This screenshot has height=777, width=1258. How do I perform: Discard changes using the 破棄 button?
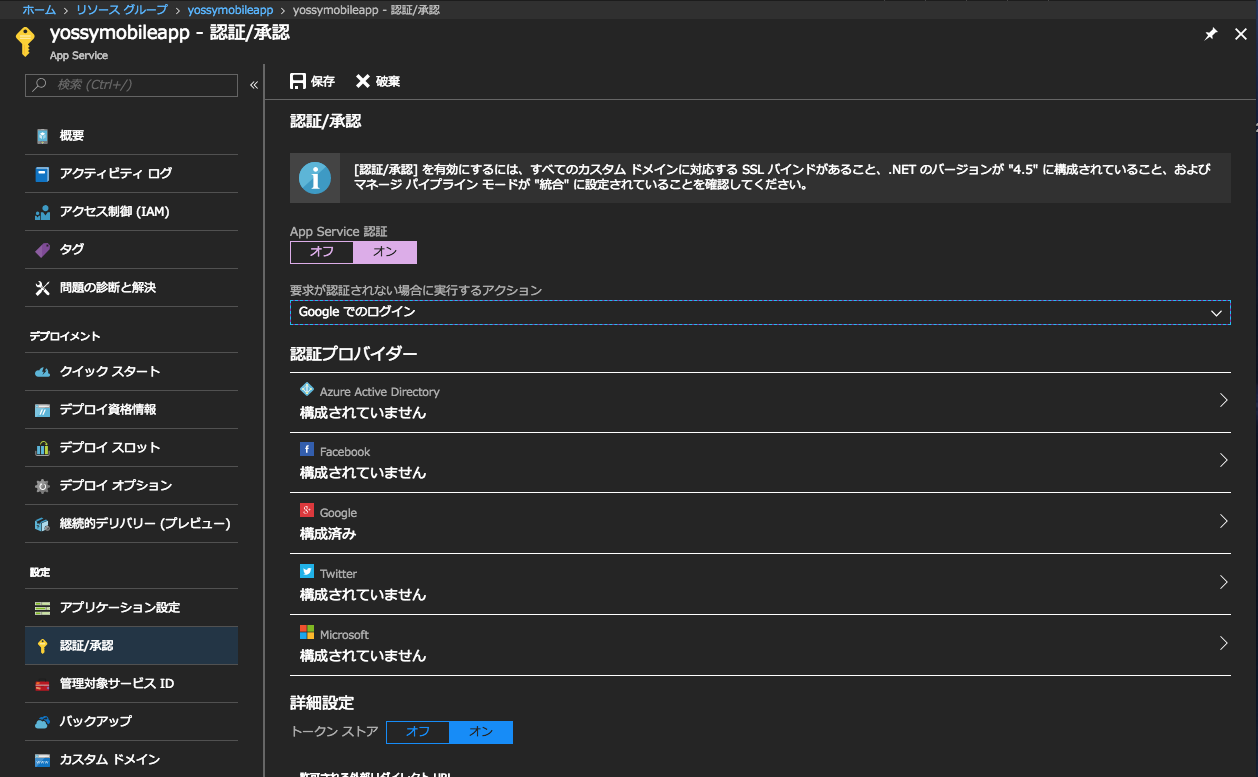(x=377, y=81)
